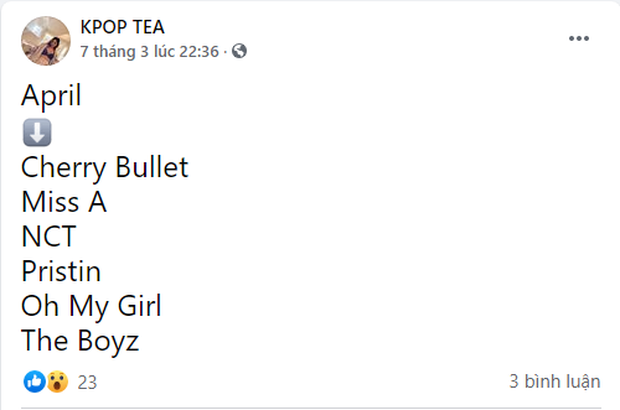
Task: Show who reacted via the 23 count
Action: pos(87,381)
